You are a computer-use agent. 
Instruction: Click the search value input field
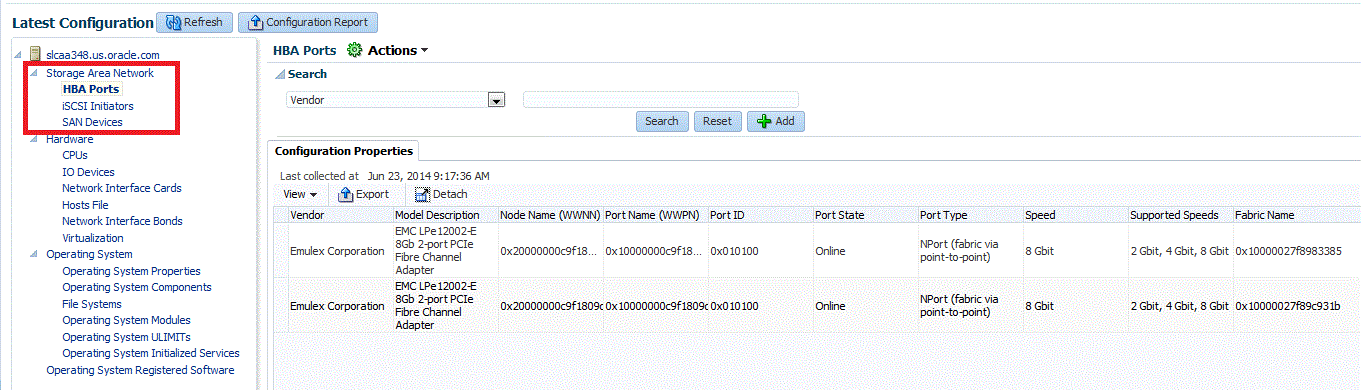coord(661,100)
